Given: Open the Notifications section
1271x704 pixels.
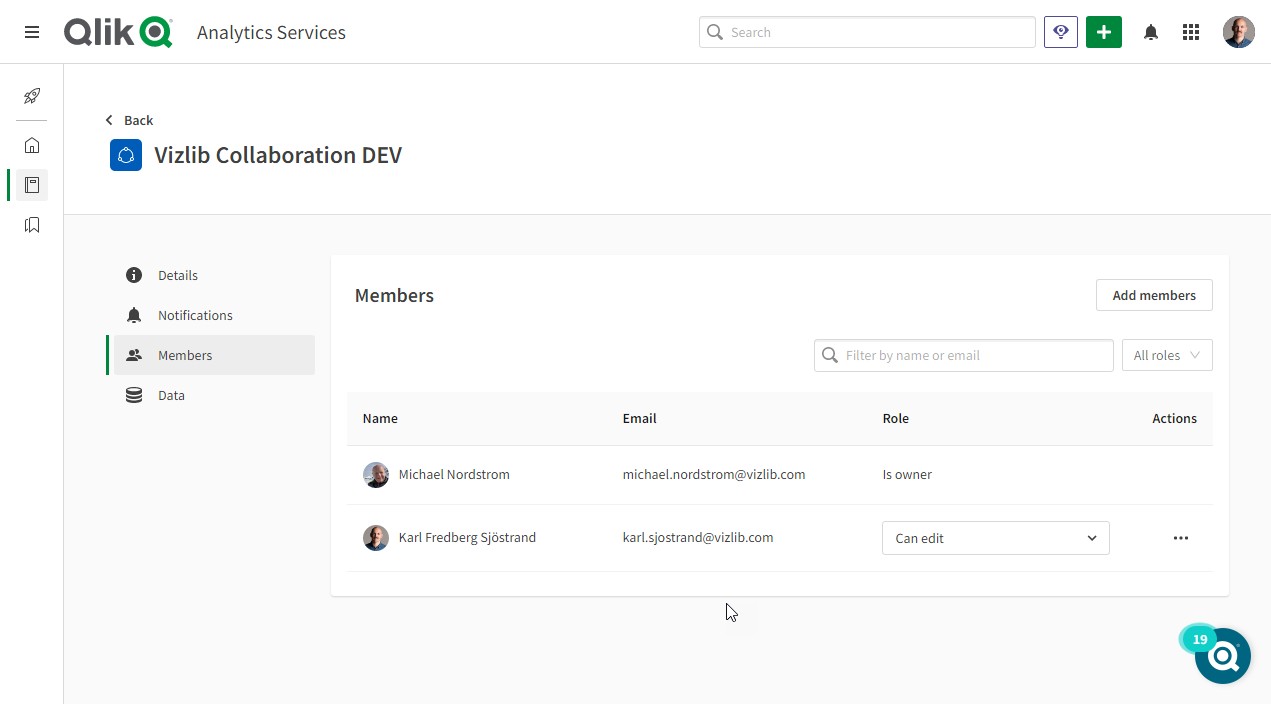Looking at the screenshot, I should pos(214,315).
